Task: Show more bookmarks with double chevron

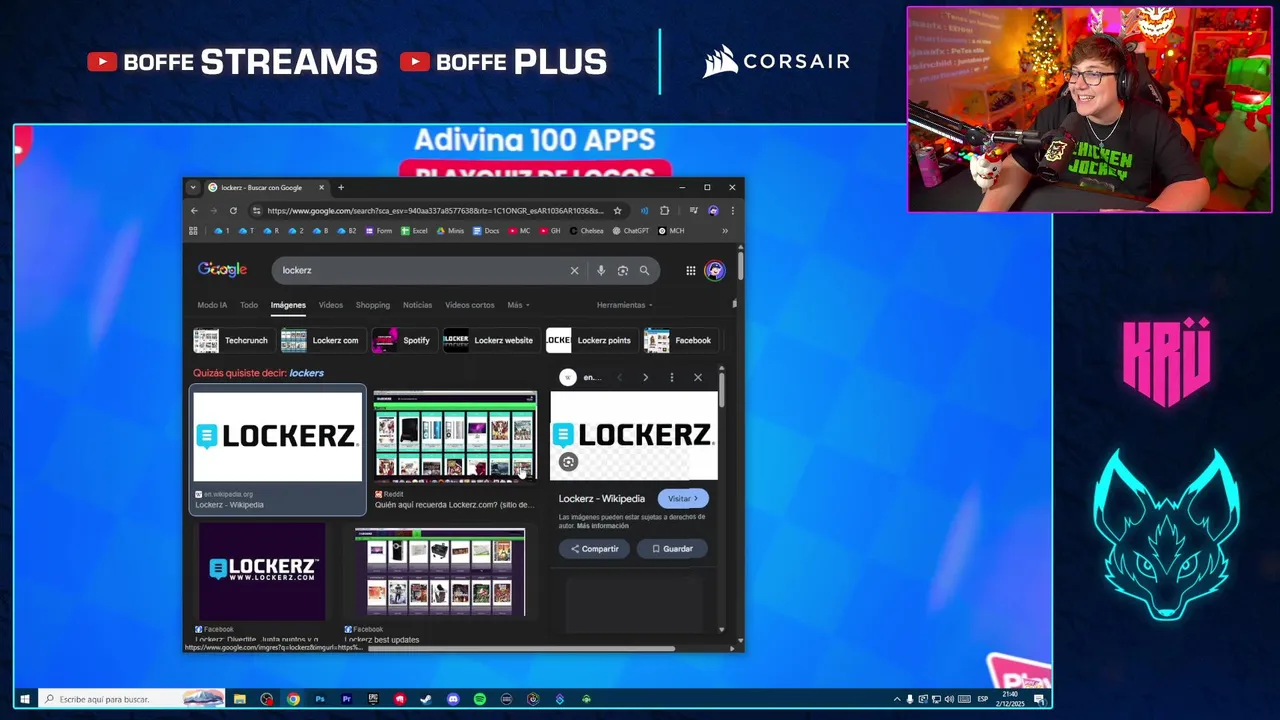Action: pos(725,231)
